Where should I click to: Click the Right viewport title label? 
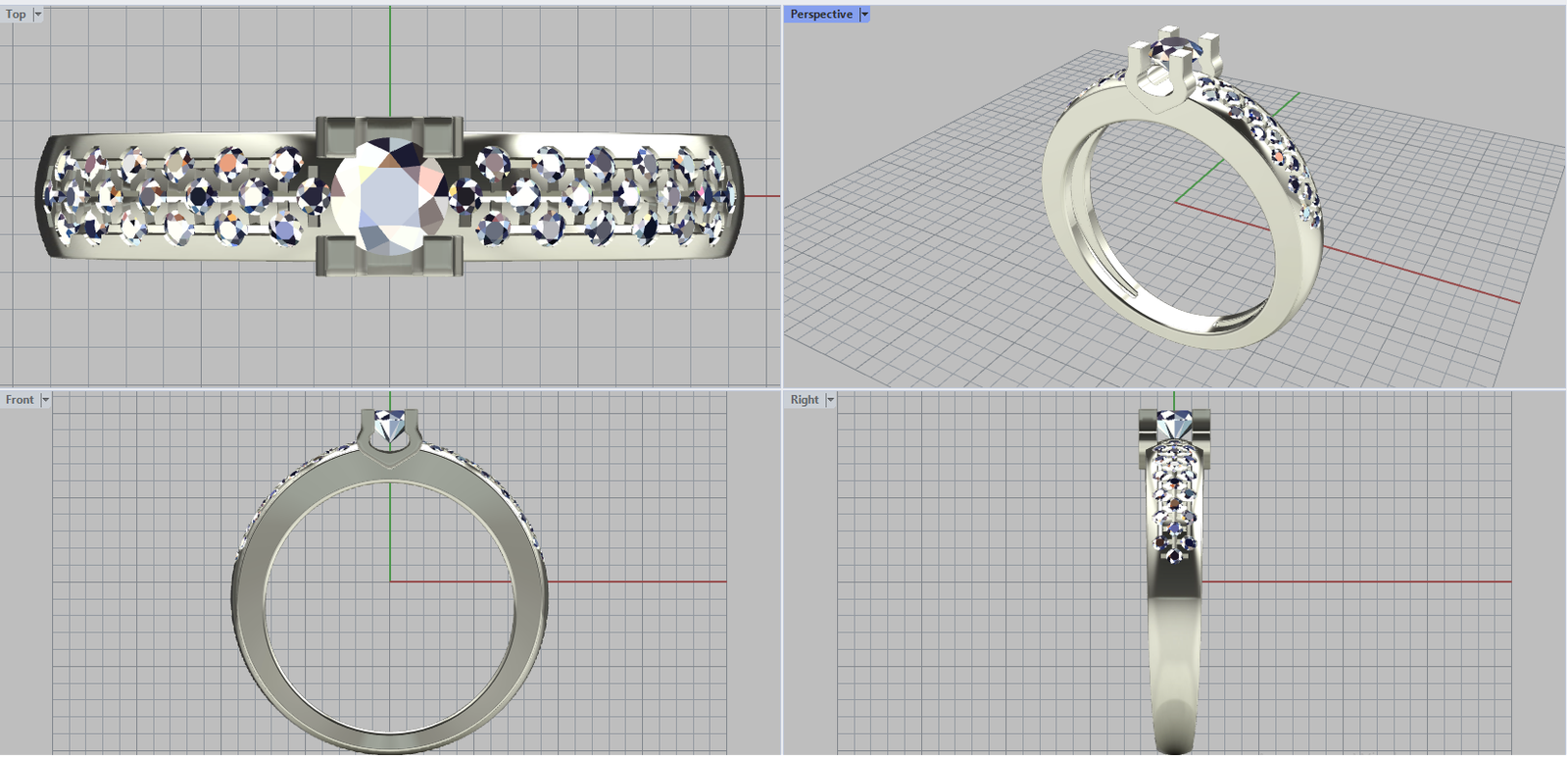point(805,400)
